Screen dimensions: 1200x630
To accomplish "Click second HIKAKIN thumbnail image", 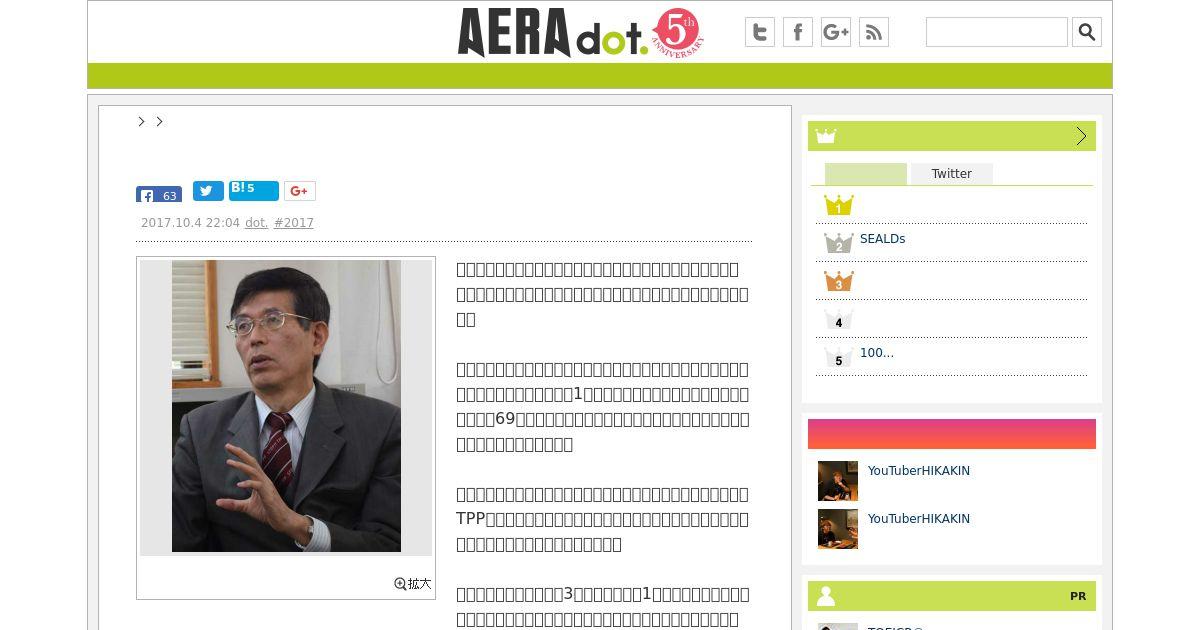I will (838, 529).
